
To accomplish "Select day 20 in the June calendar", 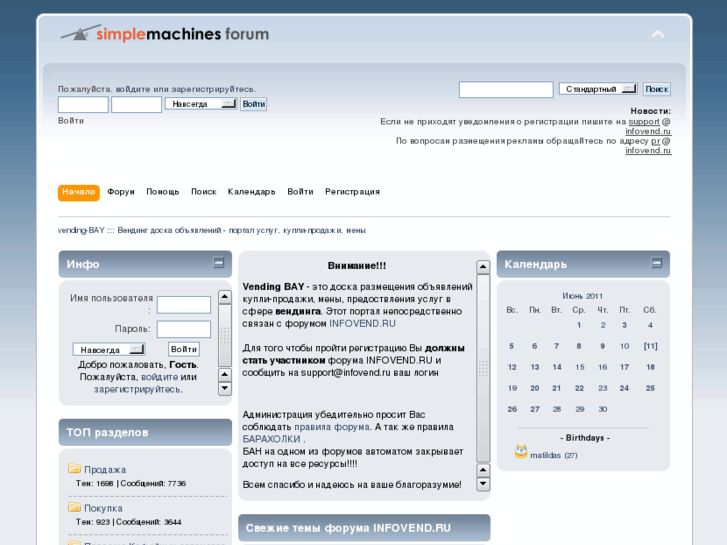I will (x=535, y=388).
